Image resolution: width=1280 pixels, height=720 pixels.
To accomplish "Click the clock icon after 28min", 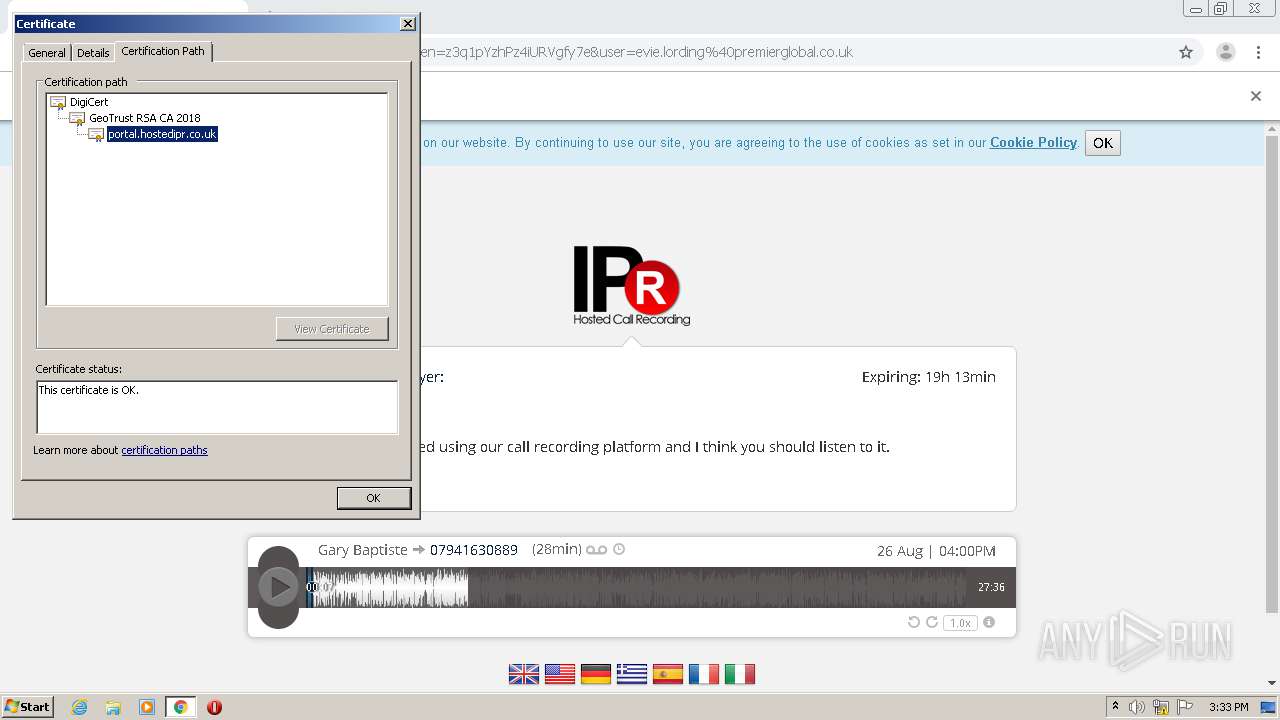I will pos(619,549).
